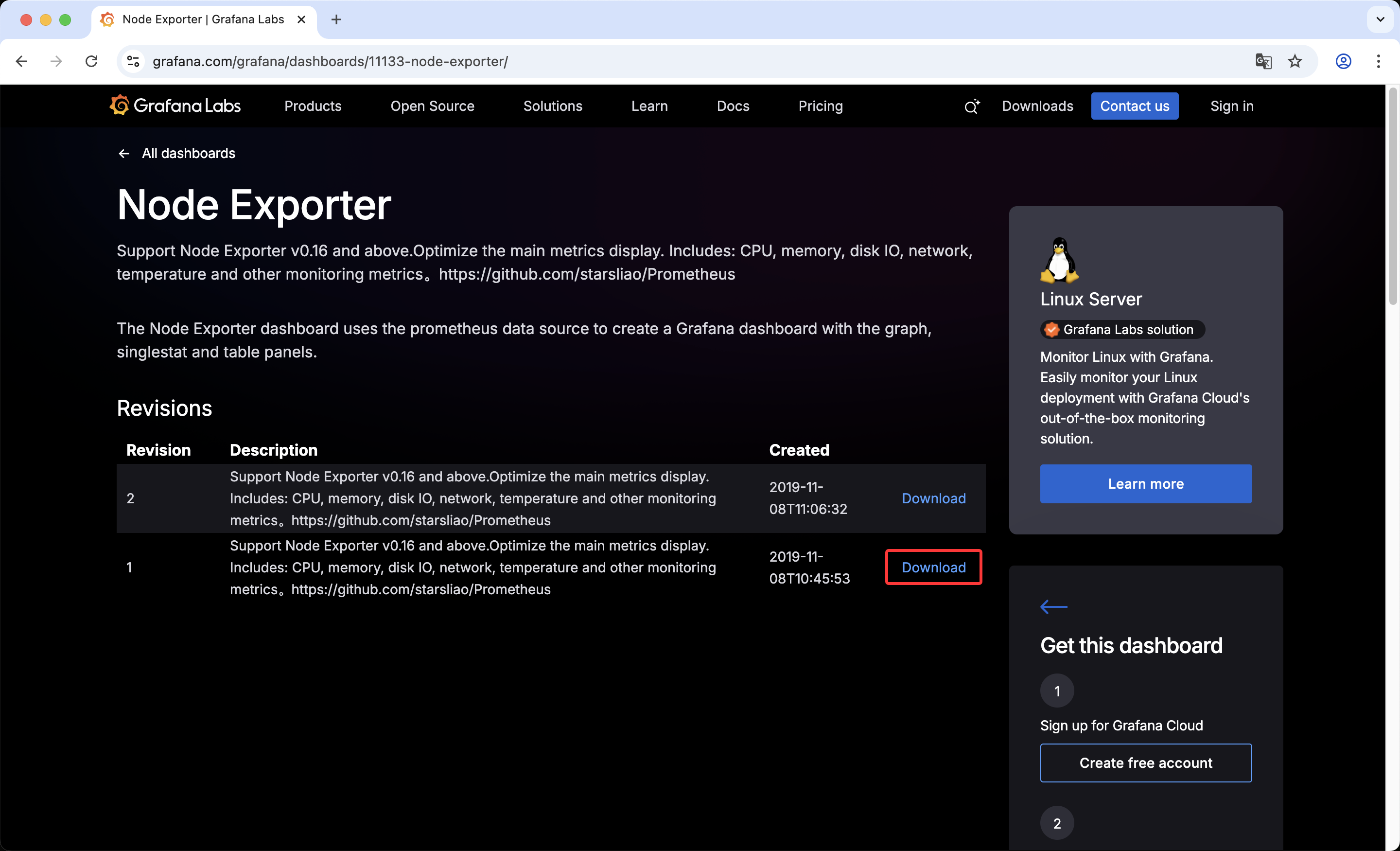
Task: Click the 2019-11-08T11:06:32 created date
Action: pos(808,498)
